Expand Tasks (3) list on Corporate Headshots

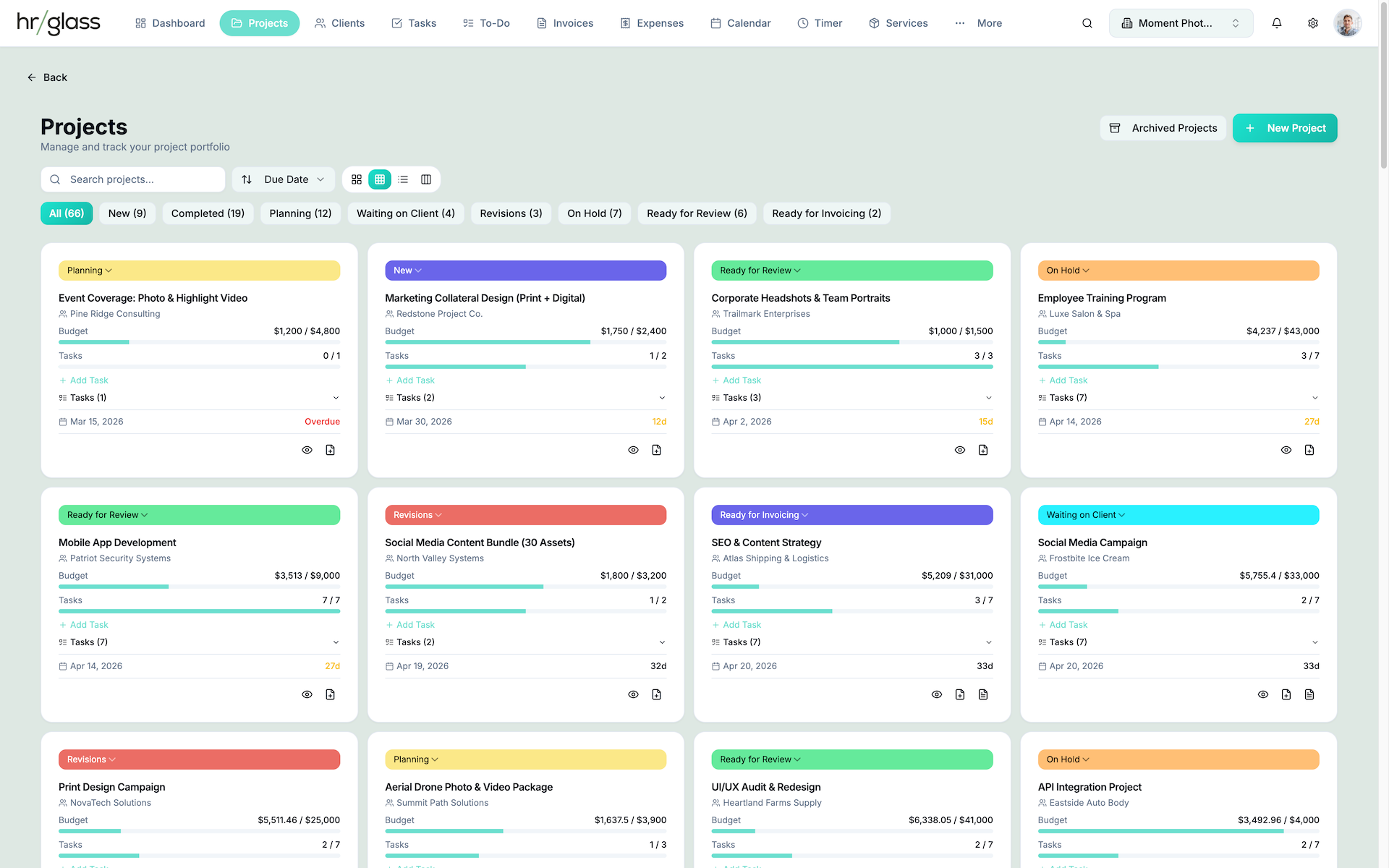coord(852,398)
